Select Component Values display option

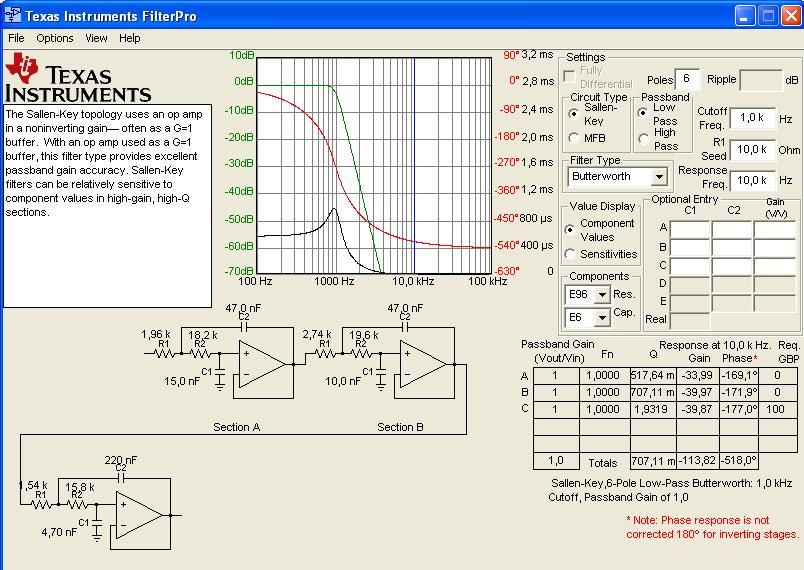pos(569,230)
